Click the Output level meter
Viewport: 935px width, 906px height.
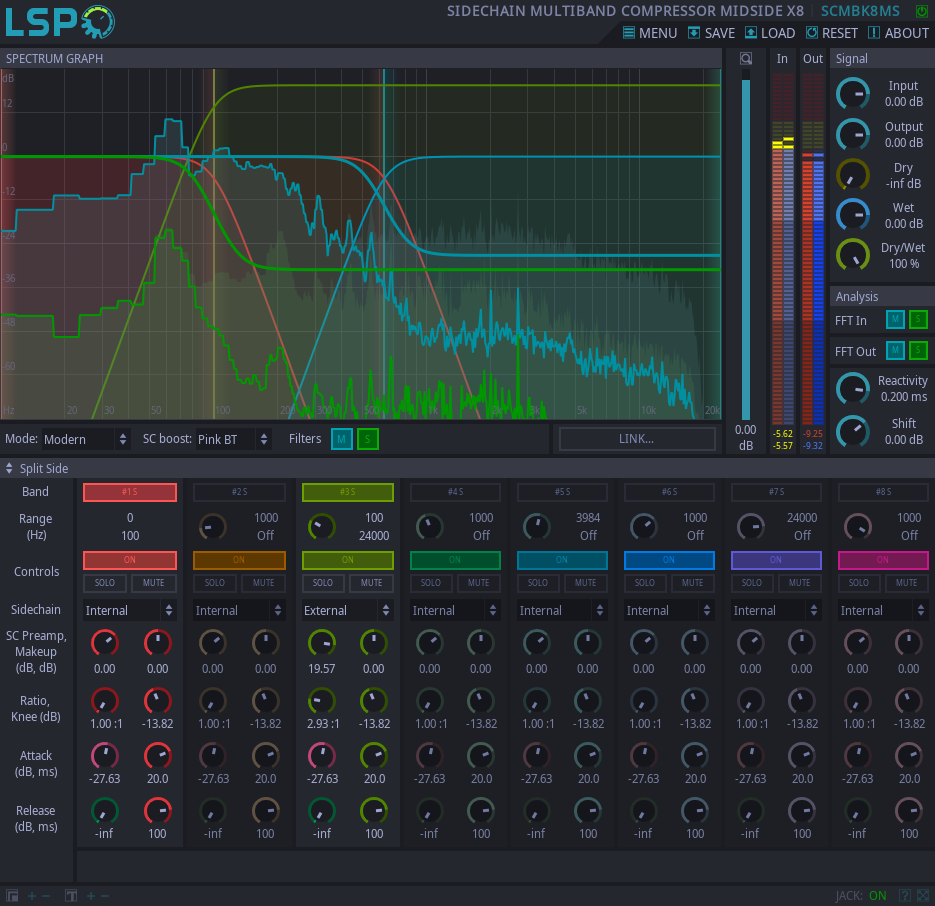[812, 249]
